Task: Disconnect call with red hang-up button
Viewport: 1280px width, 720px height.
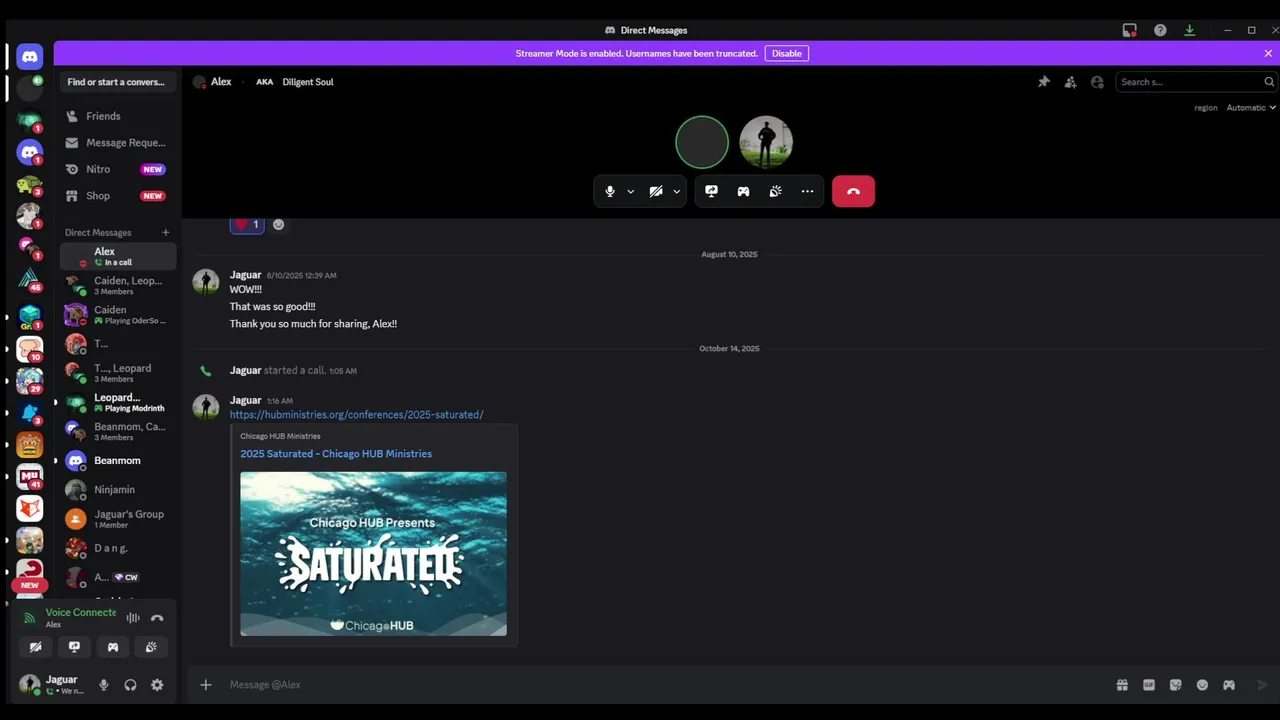Action: pyautogui.click(x=853, y=191)
